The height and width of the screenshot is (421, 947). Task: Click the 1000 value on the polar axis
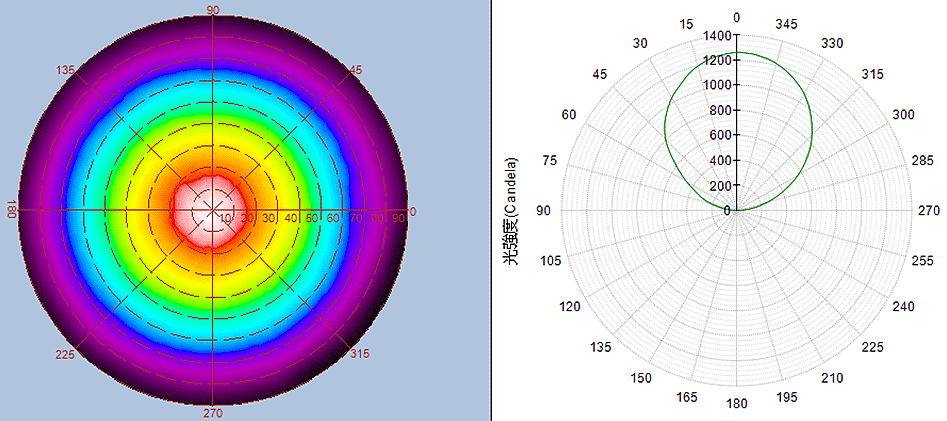coord(717,85)
